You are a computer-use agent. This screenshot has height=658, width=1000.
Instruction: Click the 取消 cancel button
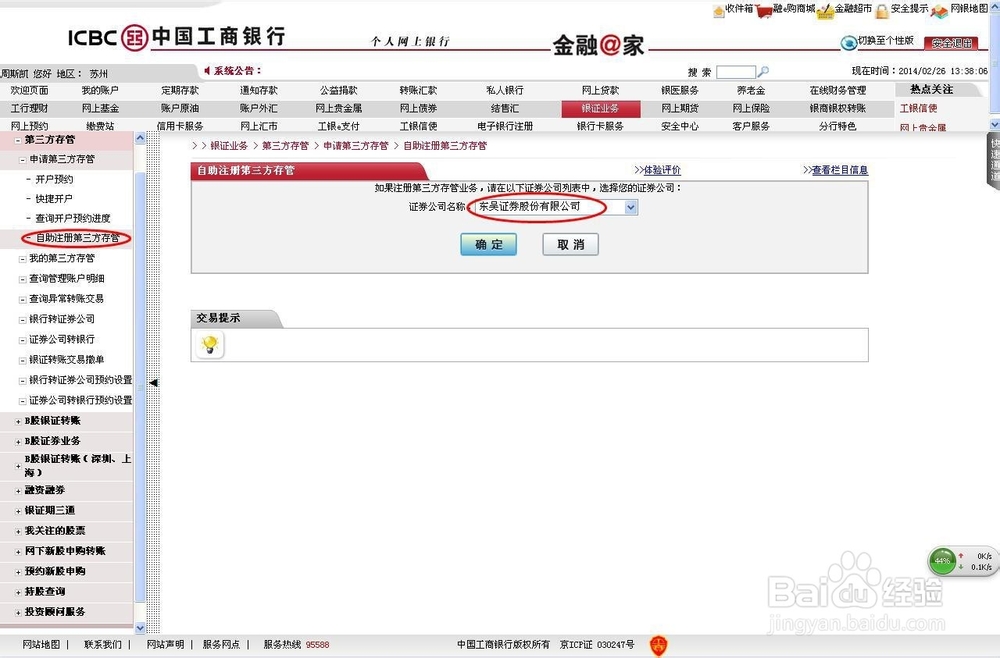pyautogui.click(x=571, y=244)
